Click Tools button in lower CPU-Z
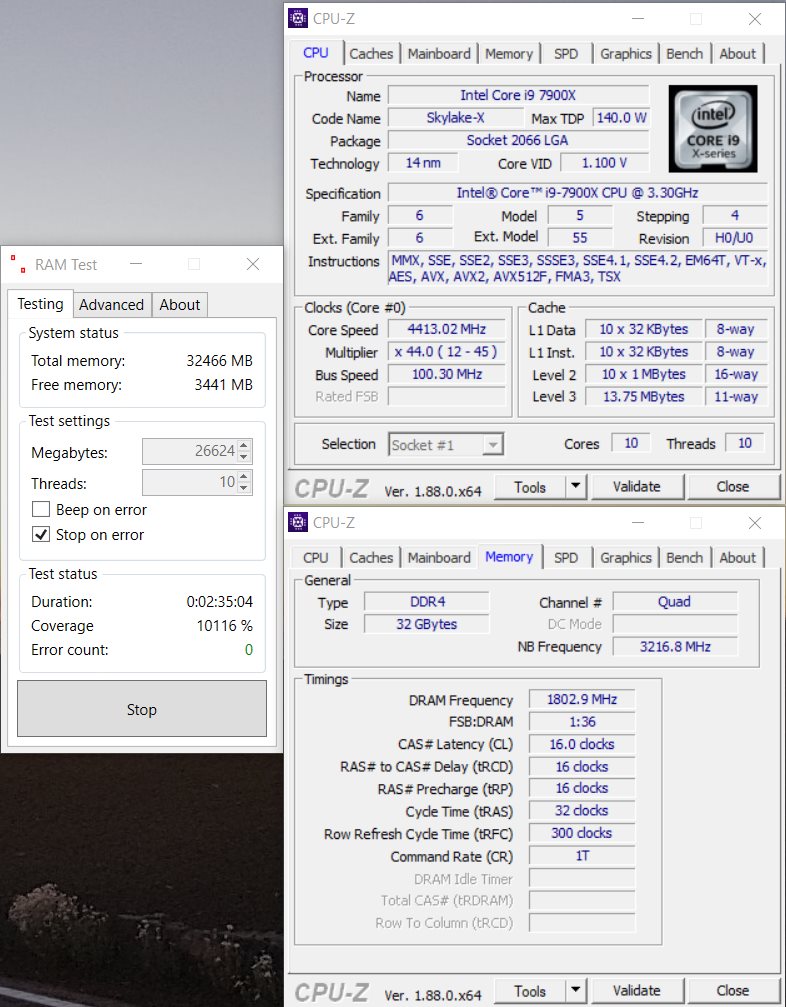Screen dimensions: 786x1007 tap(530, 990)
